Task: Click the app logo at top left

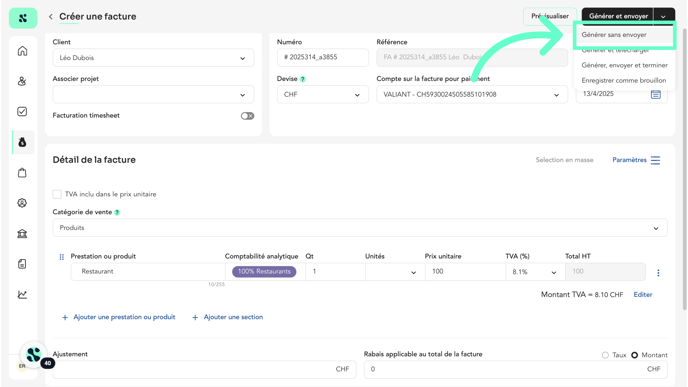Action: (23, 18)
